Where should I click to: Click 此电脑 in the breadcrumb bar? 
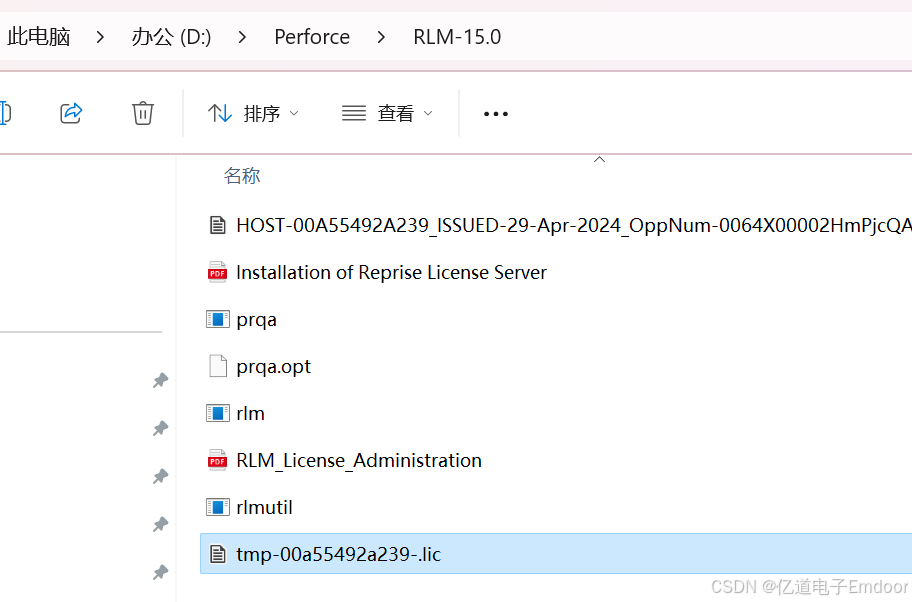coord(38,36)
